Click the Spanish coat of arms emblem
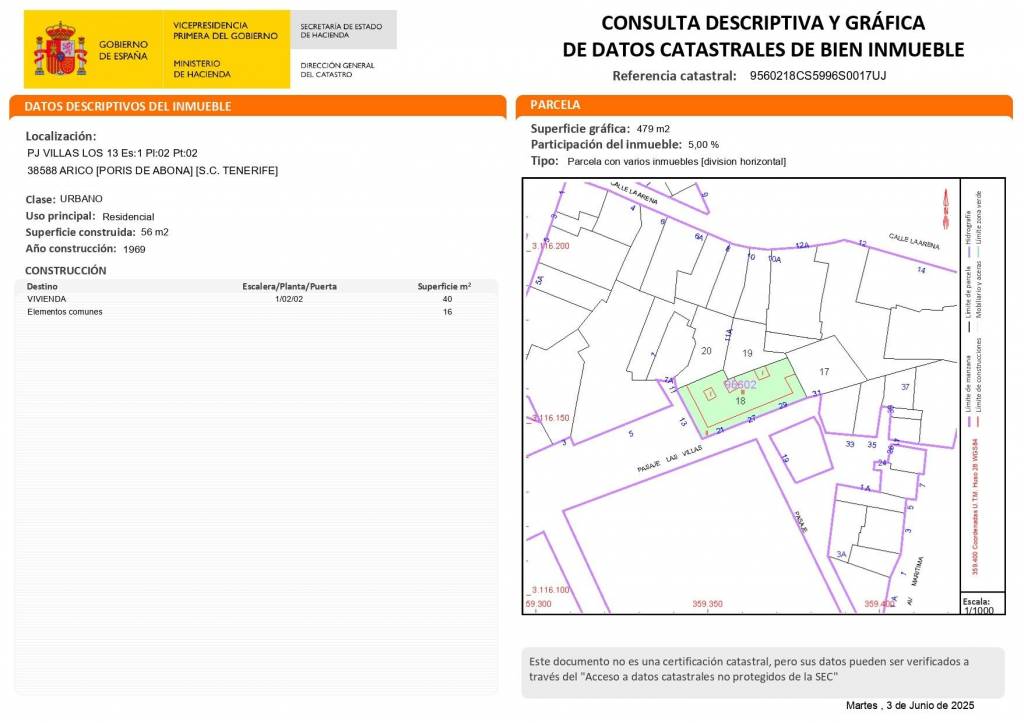Viewport: 1024px width, 723px height. (60, 49)
